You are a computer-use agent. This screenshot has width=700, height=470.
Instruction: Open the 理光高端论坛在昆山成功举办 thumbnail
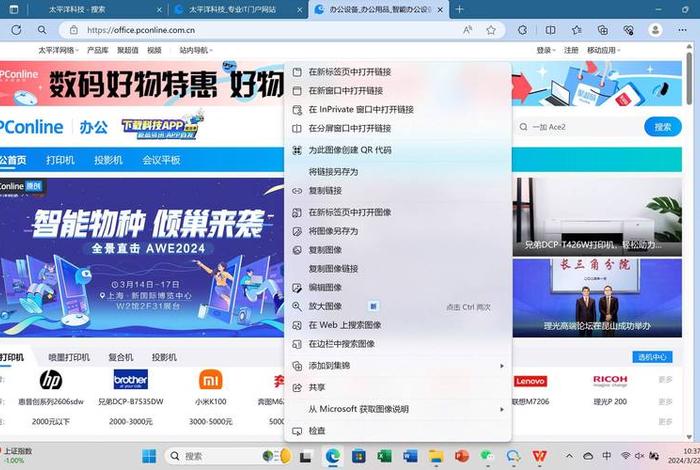tap(597, 298)
